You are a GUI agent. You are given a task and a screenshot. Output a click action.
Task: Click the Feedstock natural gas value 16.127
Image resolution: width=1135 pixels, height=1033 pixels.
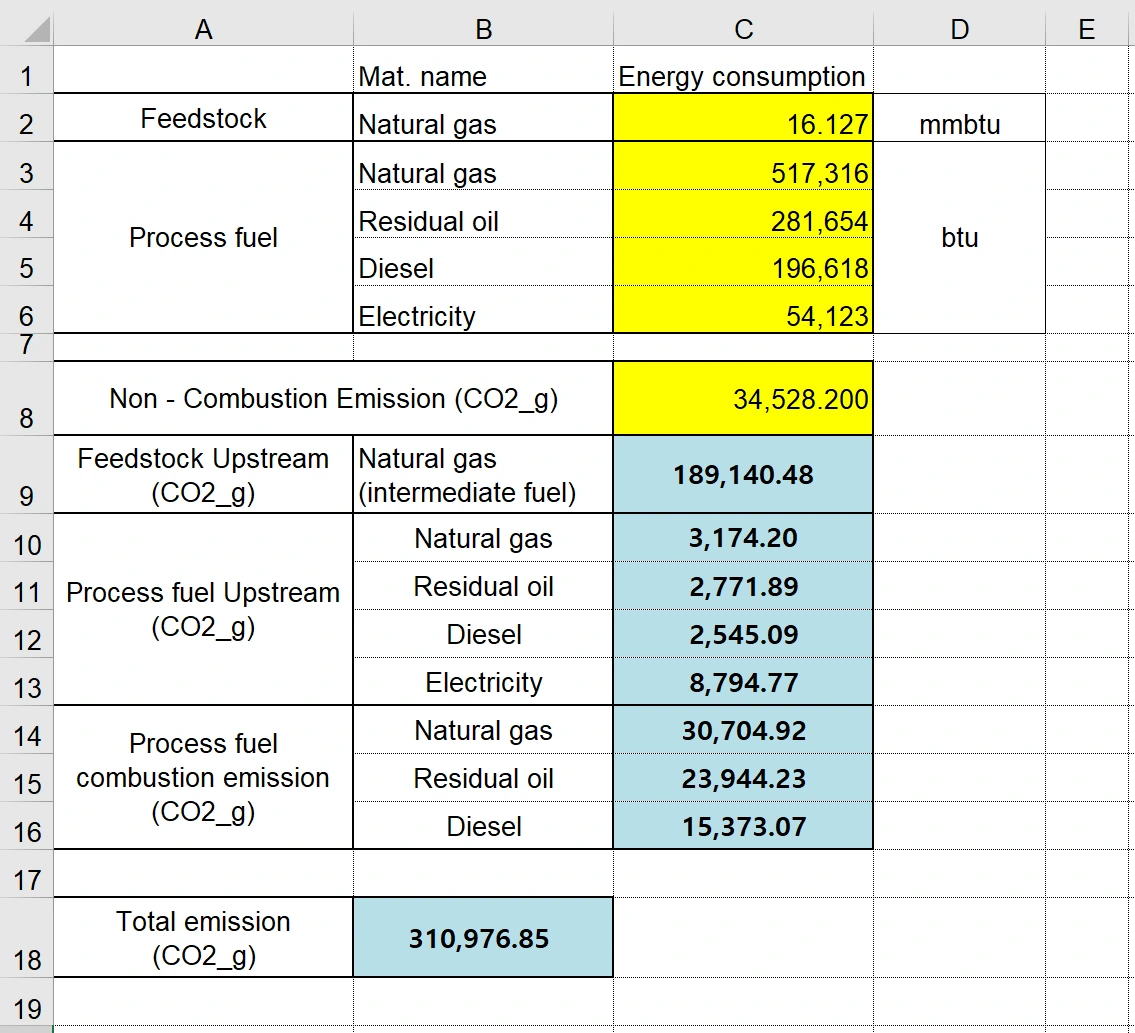click(x=743, y=117)
